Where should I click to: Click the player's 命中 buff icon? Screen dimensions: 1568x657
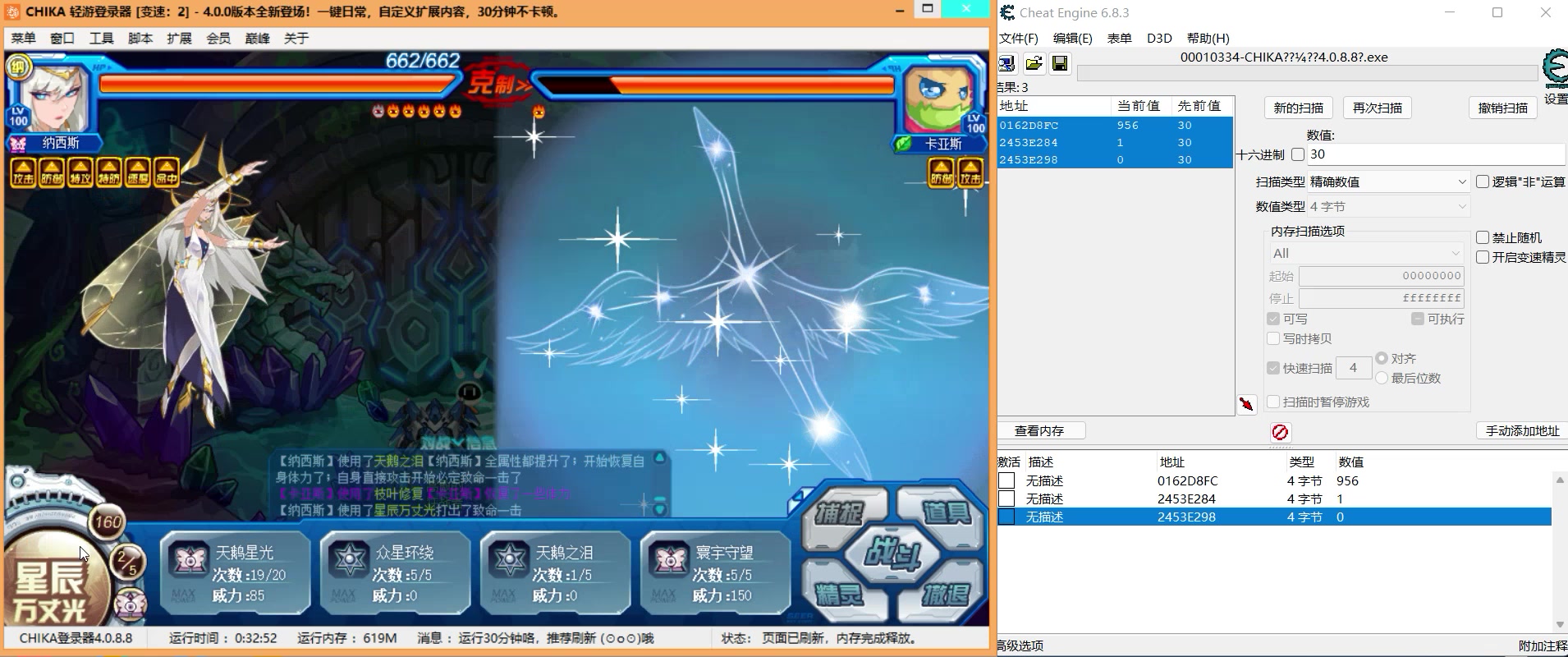pos(167,172)
